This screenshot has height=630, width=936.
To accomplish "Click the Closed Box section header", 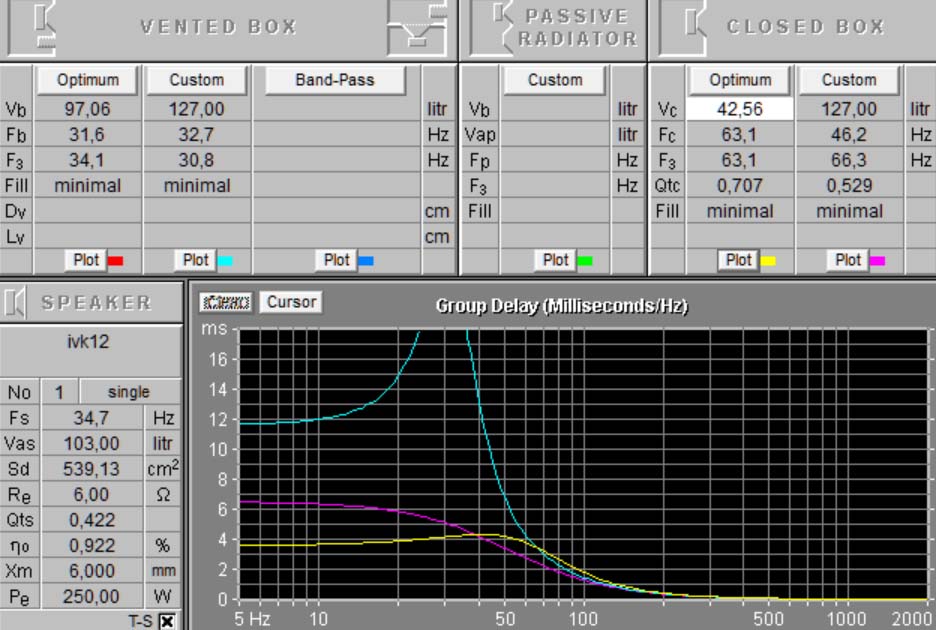I will click(805, 27).
